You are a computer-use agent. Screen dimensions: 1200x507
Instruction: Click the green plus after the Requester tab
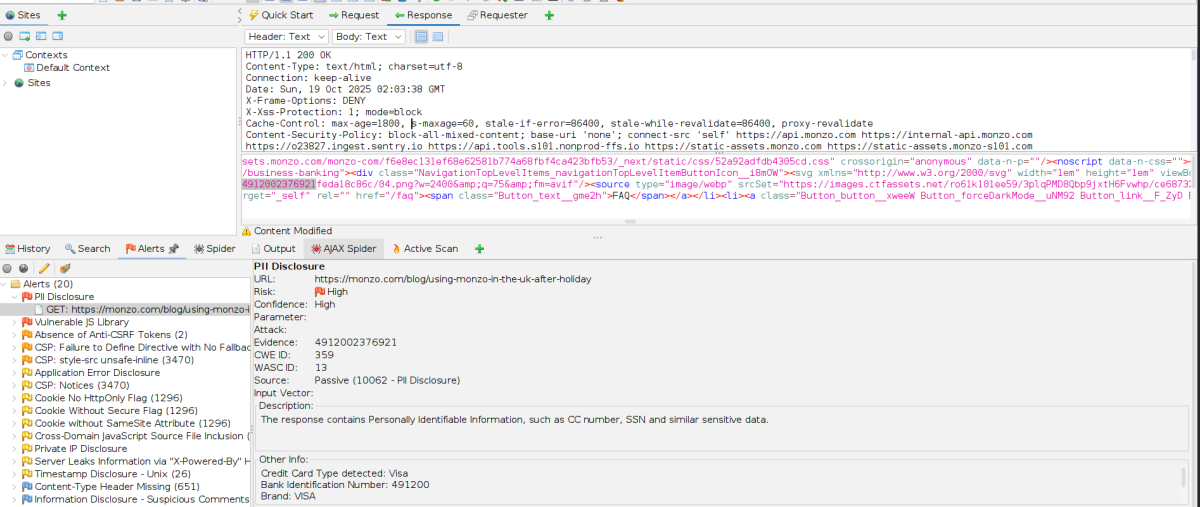(x=548, y=16)
